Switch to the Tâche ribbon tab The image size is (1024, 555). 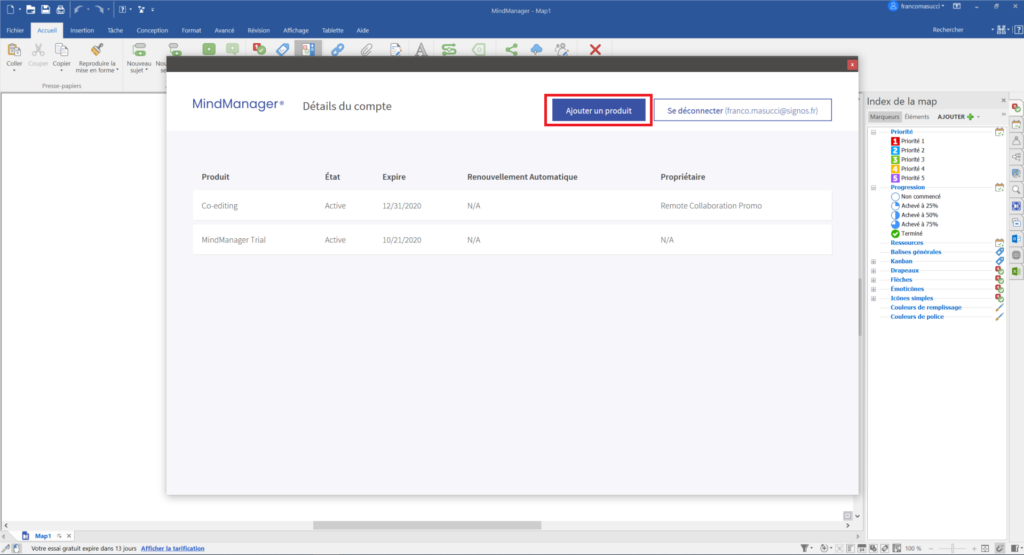coord(115,30)
